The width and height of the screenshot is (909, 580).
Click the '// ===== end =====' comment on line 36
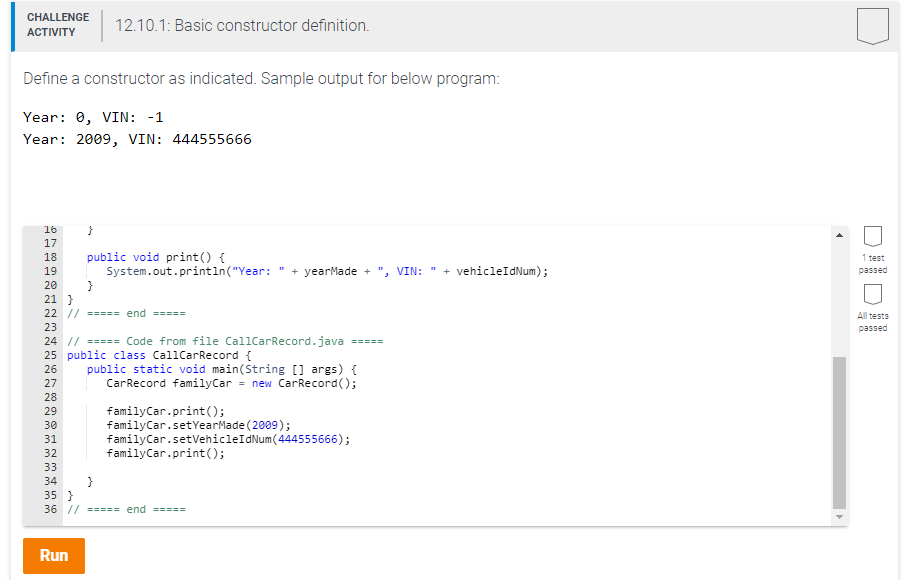(126, 509)
